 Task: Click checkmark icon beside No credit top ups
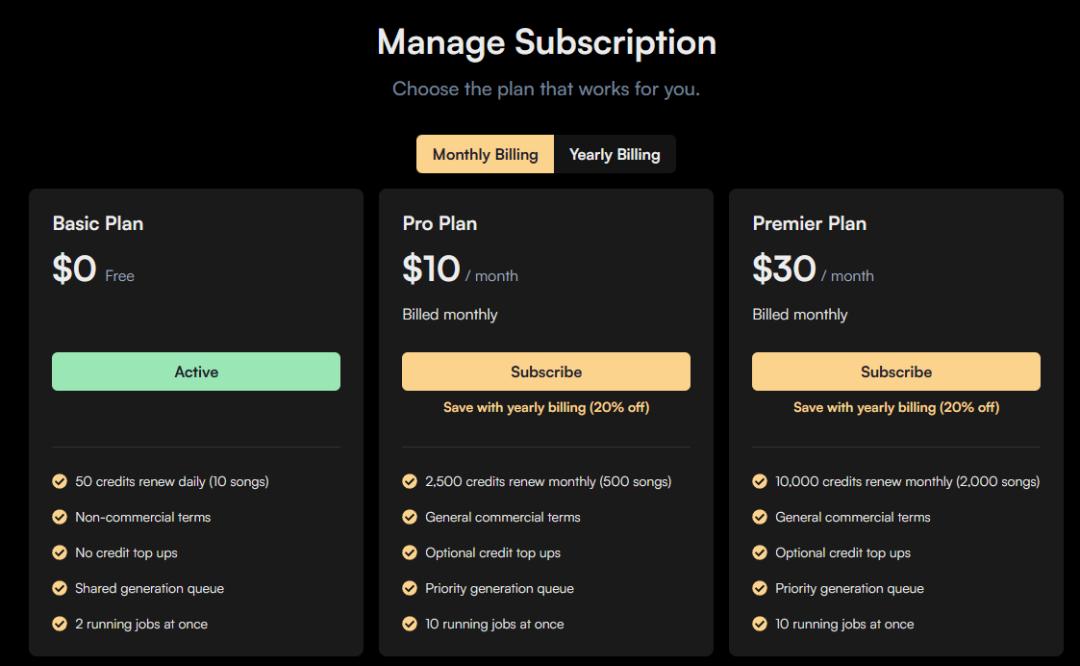60,553
